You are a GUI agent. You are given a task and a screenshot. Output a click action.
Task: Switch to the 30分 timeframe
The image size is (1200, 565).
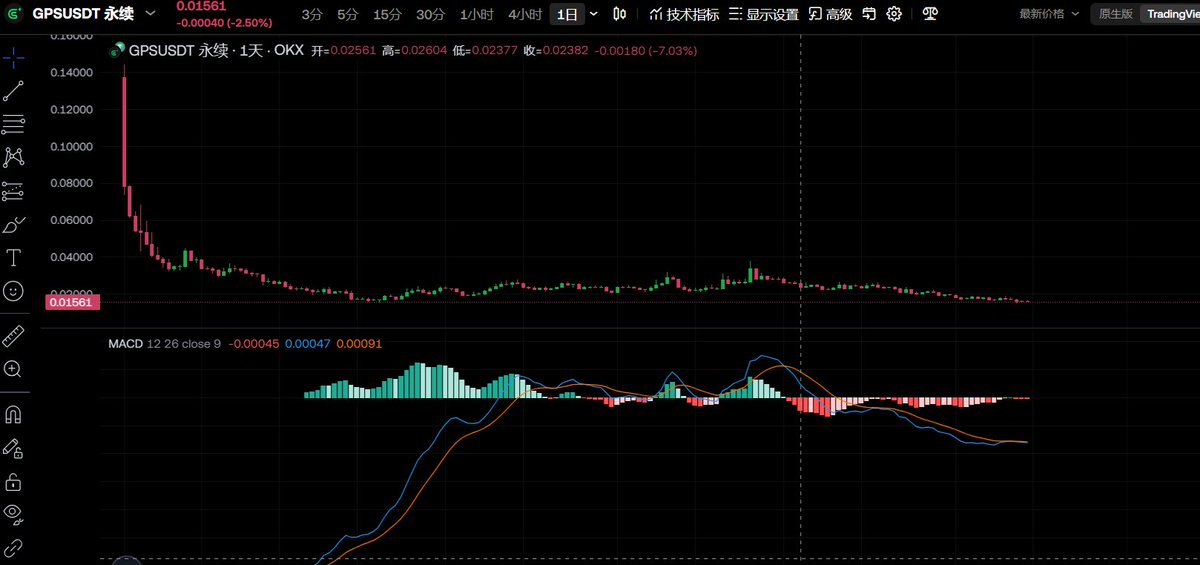(430, 14)
